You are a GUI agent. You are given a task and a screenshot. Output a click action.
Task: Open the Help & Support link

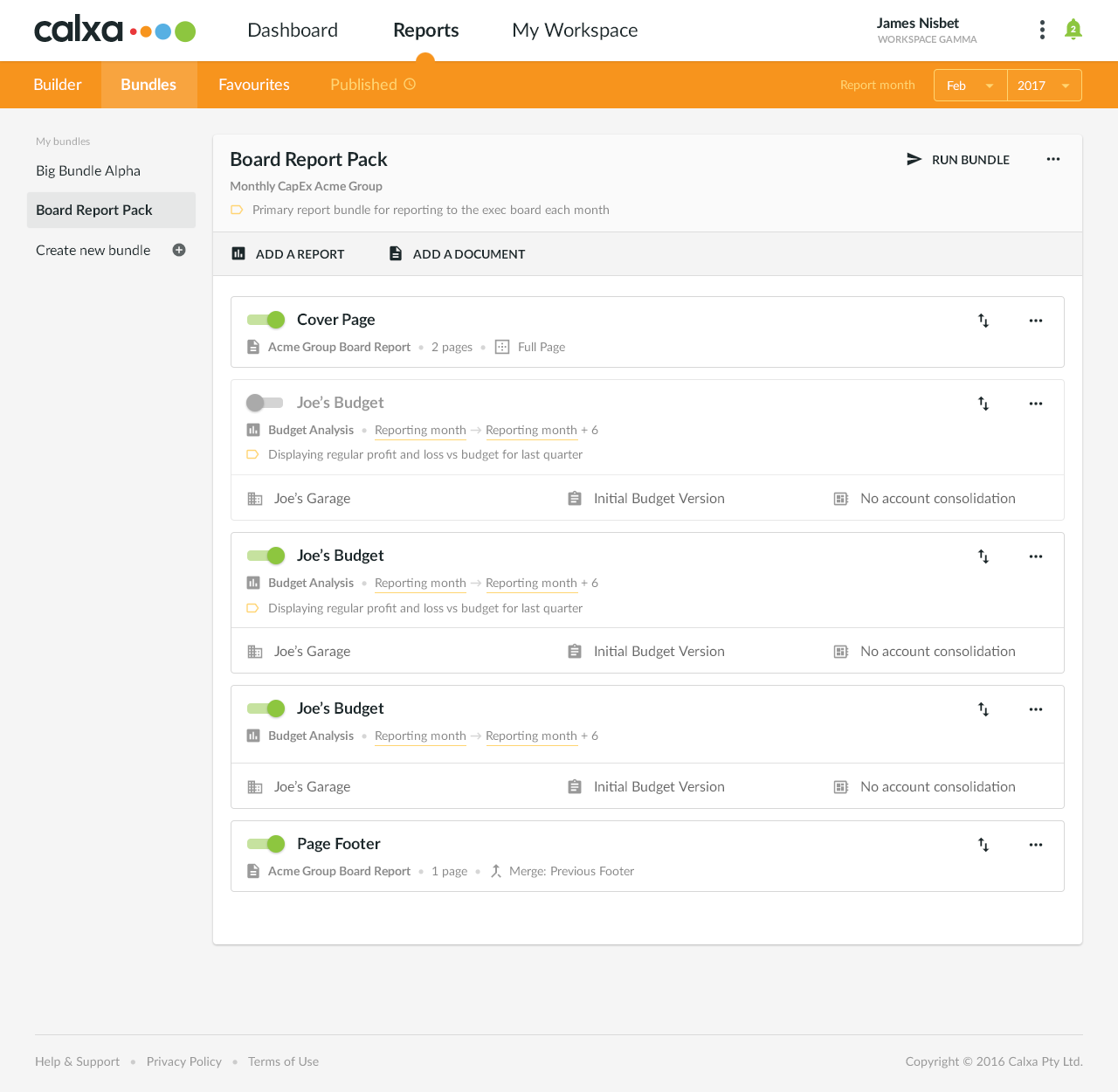[77, 1061]
